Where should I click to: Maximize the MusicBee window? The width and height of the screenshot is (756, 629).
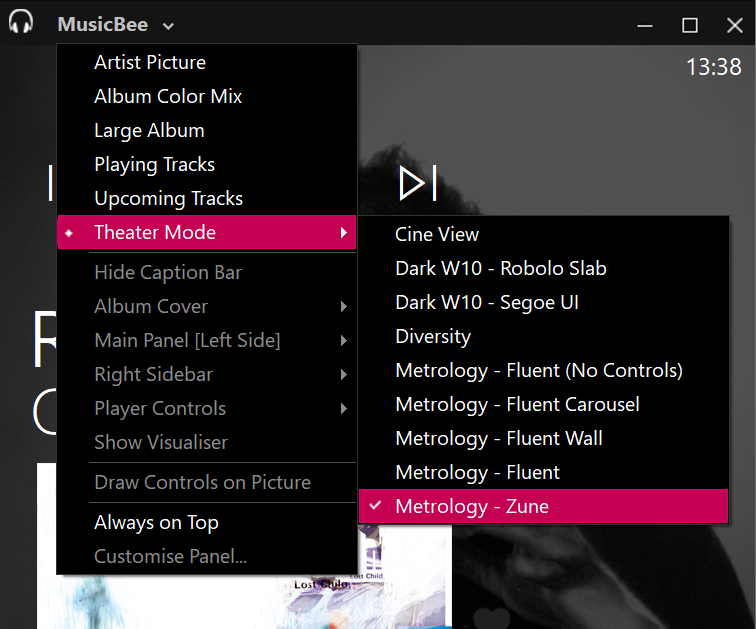click(x=689, y=26)
